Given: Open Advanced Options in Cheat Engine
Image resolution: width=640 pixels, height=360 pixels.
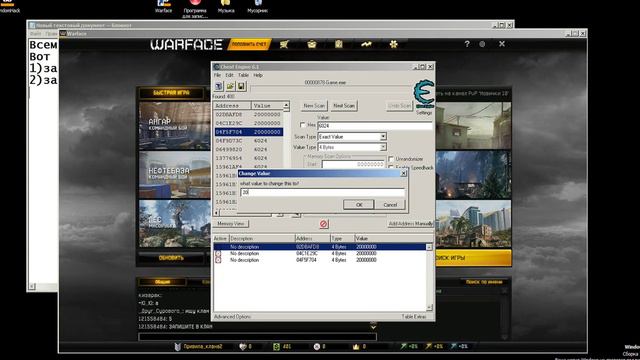Looking at the screenshot, I should point(232,317).
